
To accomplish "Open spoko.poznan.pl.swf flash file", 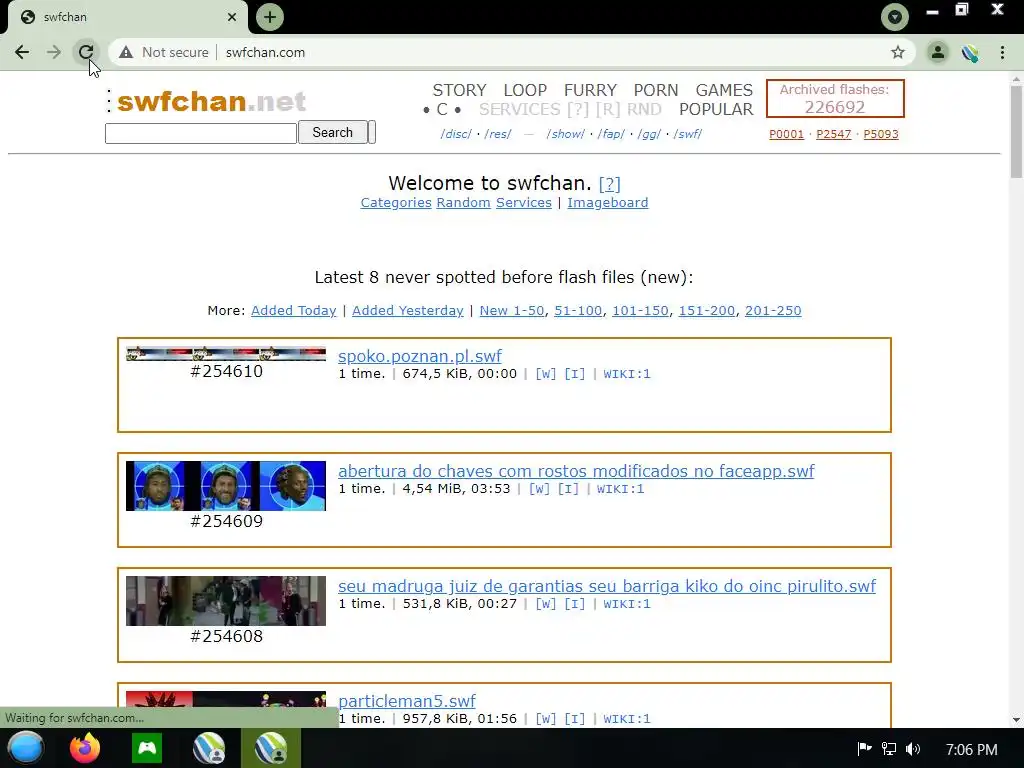I will point(420,356).
